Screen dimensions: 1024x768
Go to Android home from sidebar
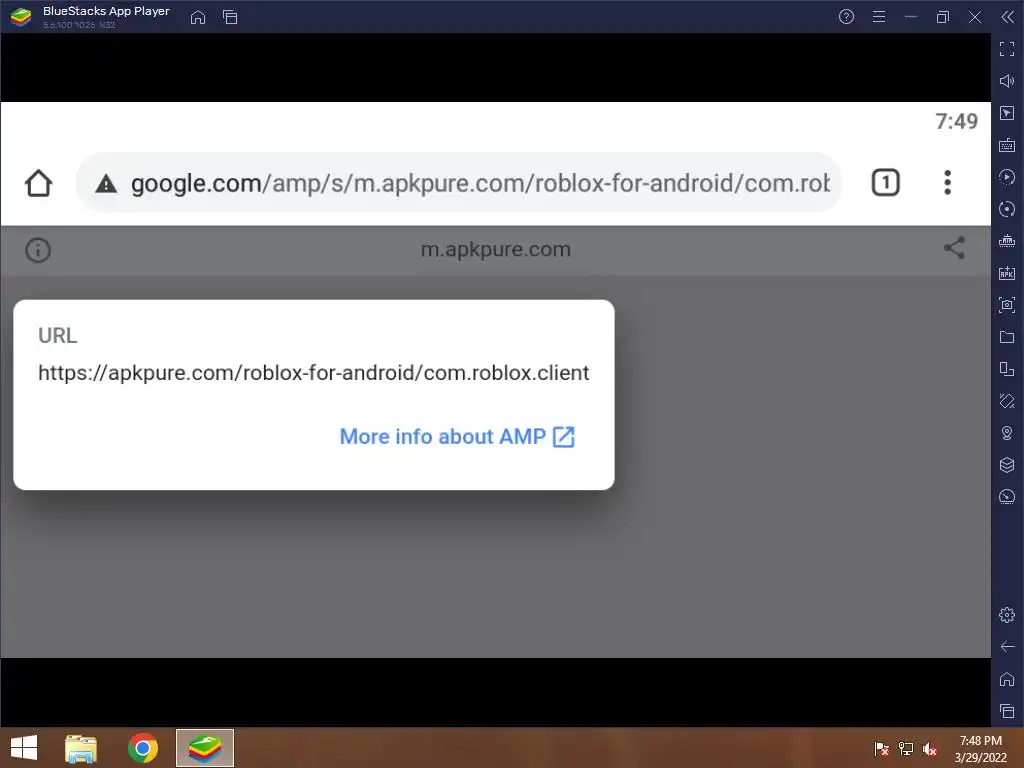[1007, 679]
